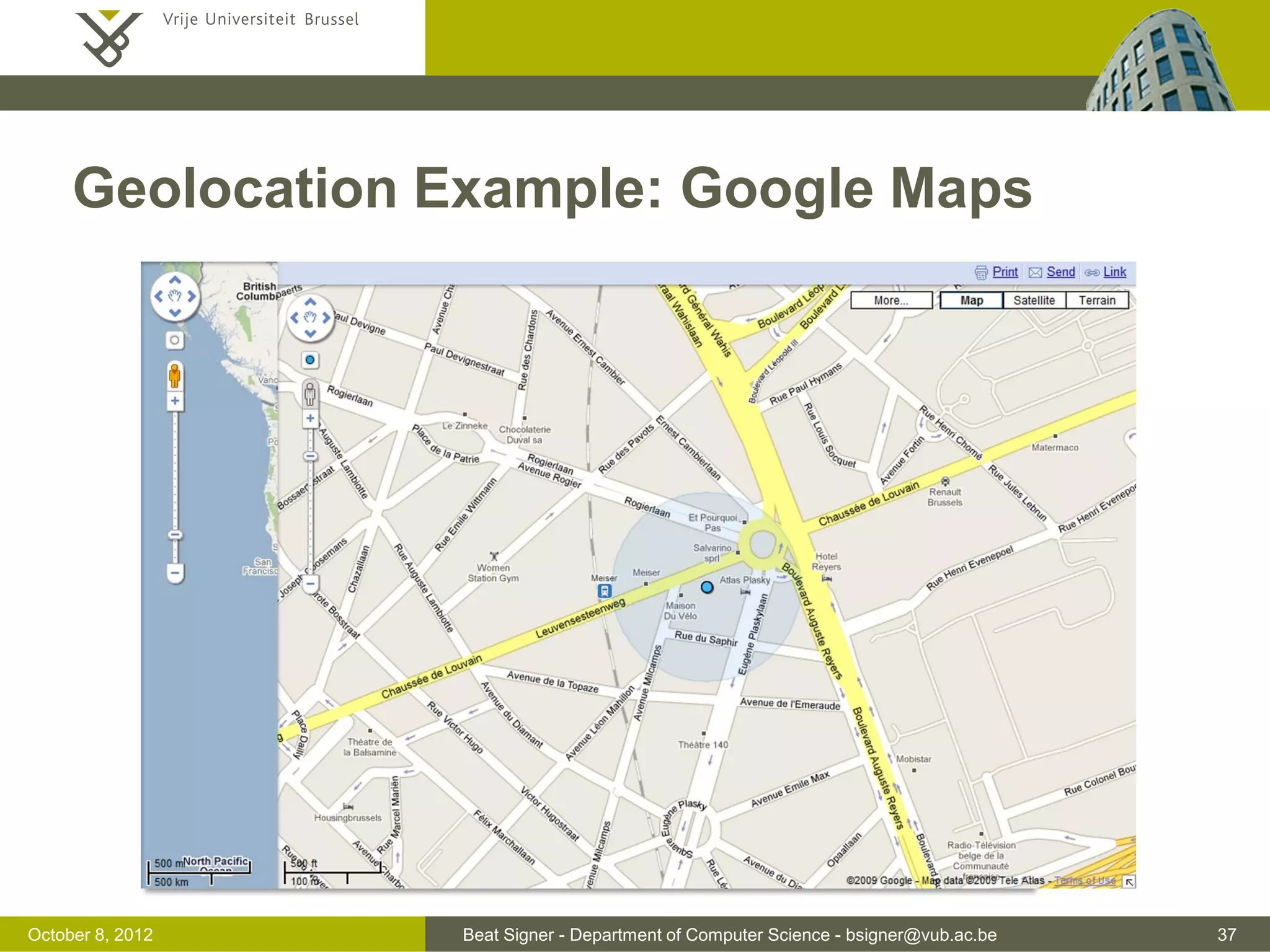Click the Women Station Gym dumbbell icon
Viewport: 1270px width, 952px height.
pyautogui.click(x=494, y=556)
